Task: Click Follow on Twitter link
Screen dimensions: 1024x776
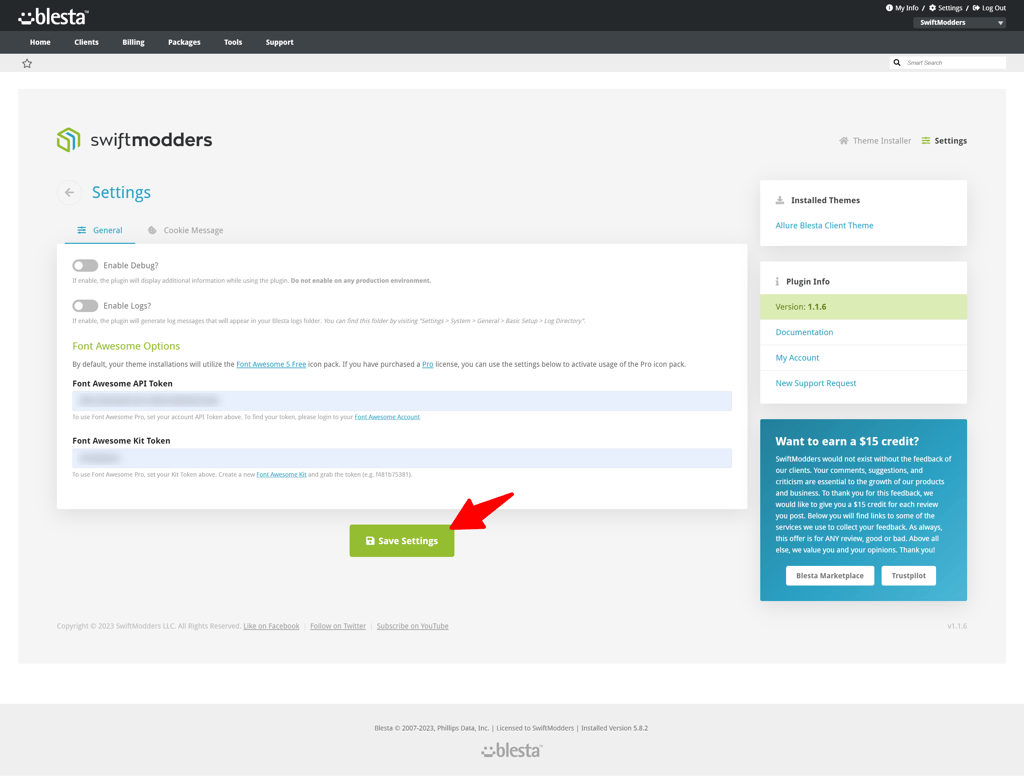Action: coord(338,626)
